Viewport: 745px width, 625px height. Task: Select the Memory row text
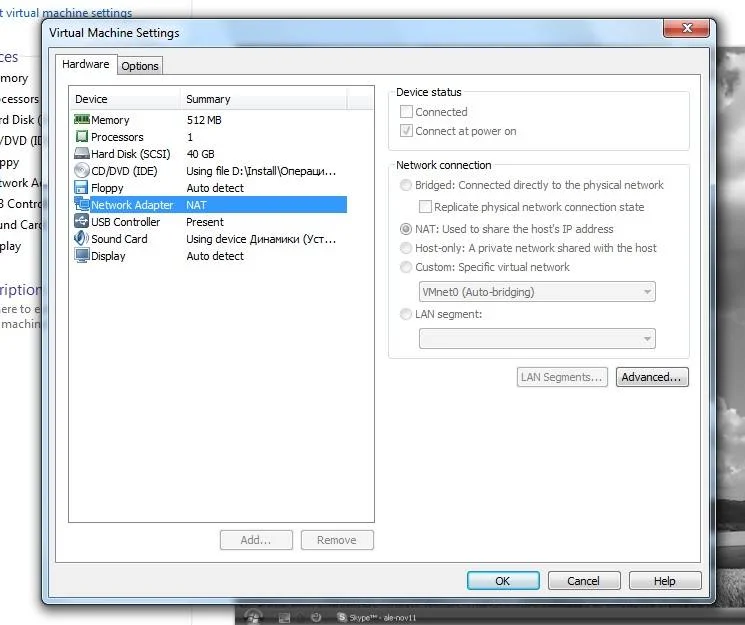(x=110, y=120)
